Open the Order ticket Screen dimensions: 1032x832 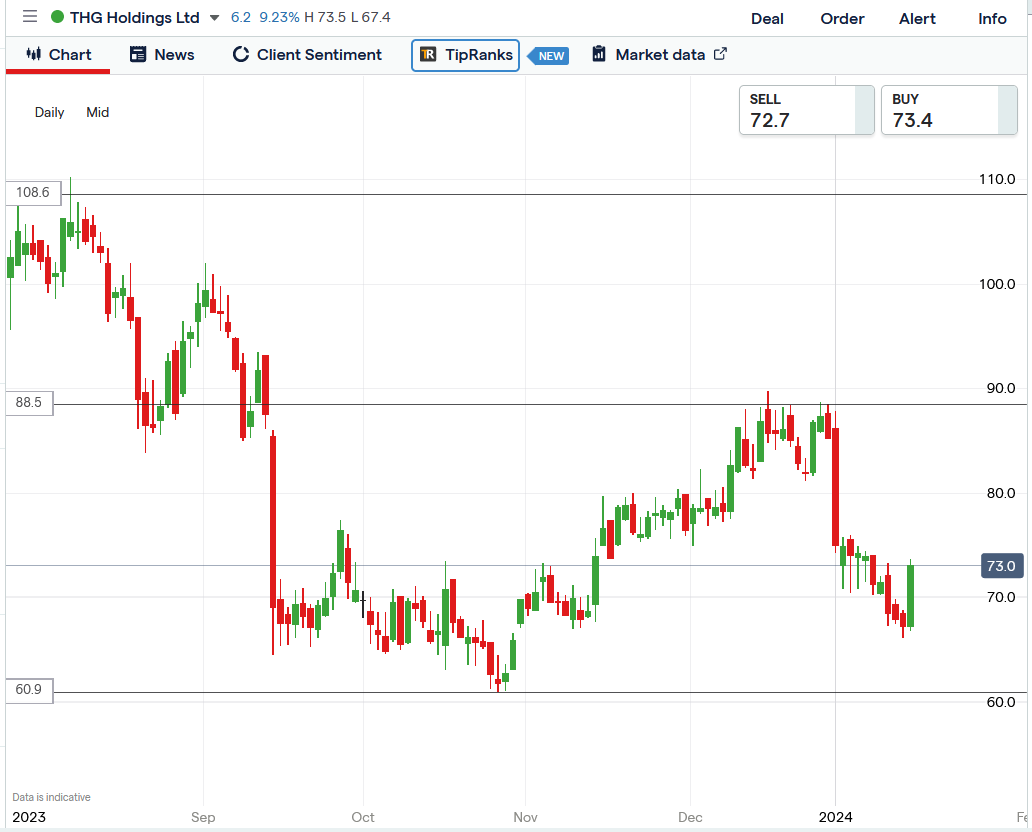point(842,18)
